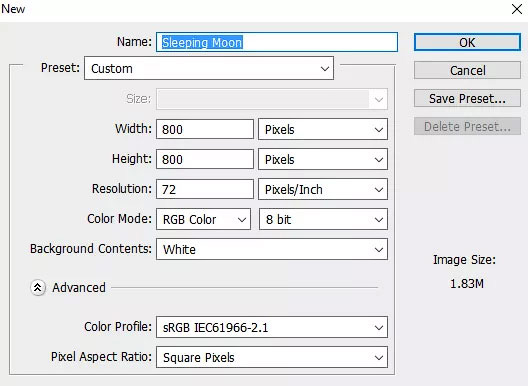Cancel the new document dialog
The image size is (528, 386).
[467, 70]
